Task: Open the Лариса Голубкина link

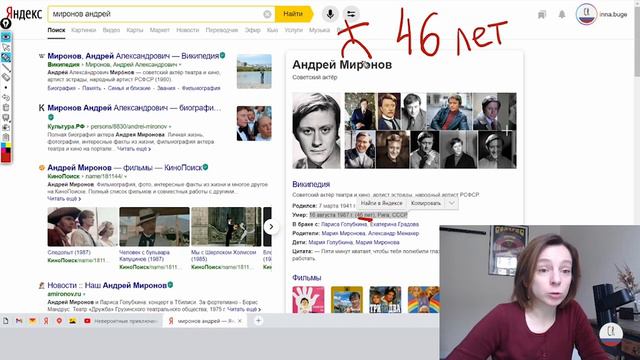Action: [x=344, y=224]
